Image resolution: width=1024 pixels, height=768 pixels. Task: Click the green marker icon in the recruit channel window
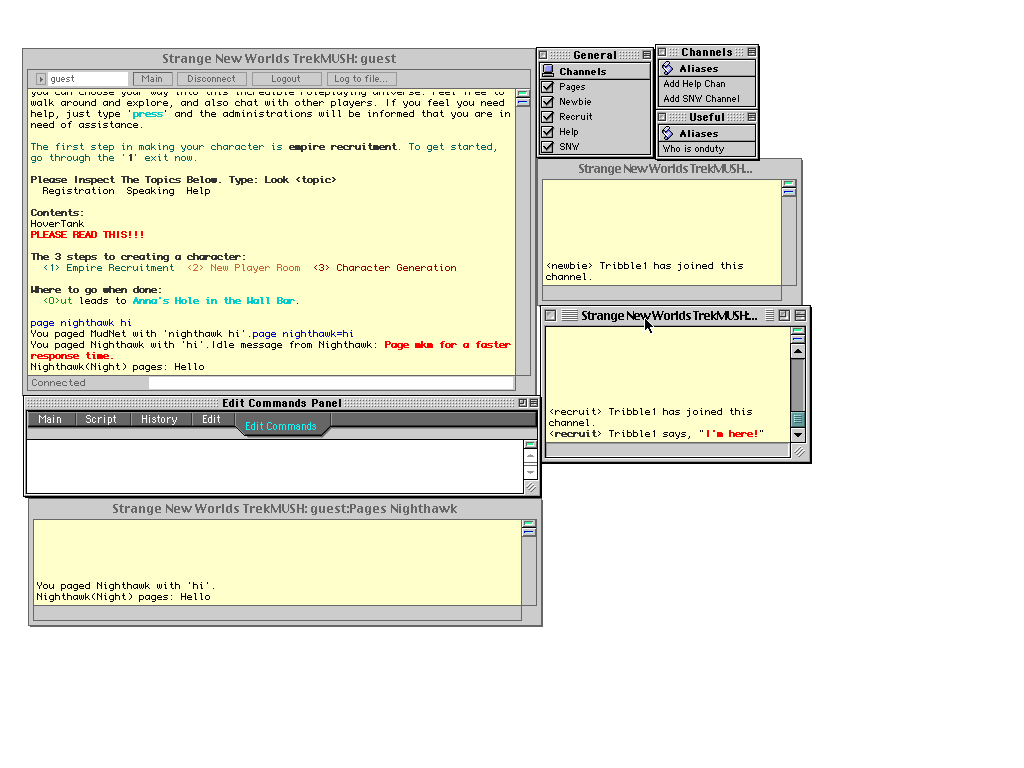(x=798, y=330)
